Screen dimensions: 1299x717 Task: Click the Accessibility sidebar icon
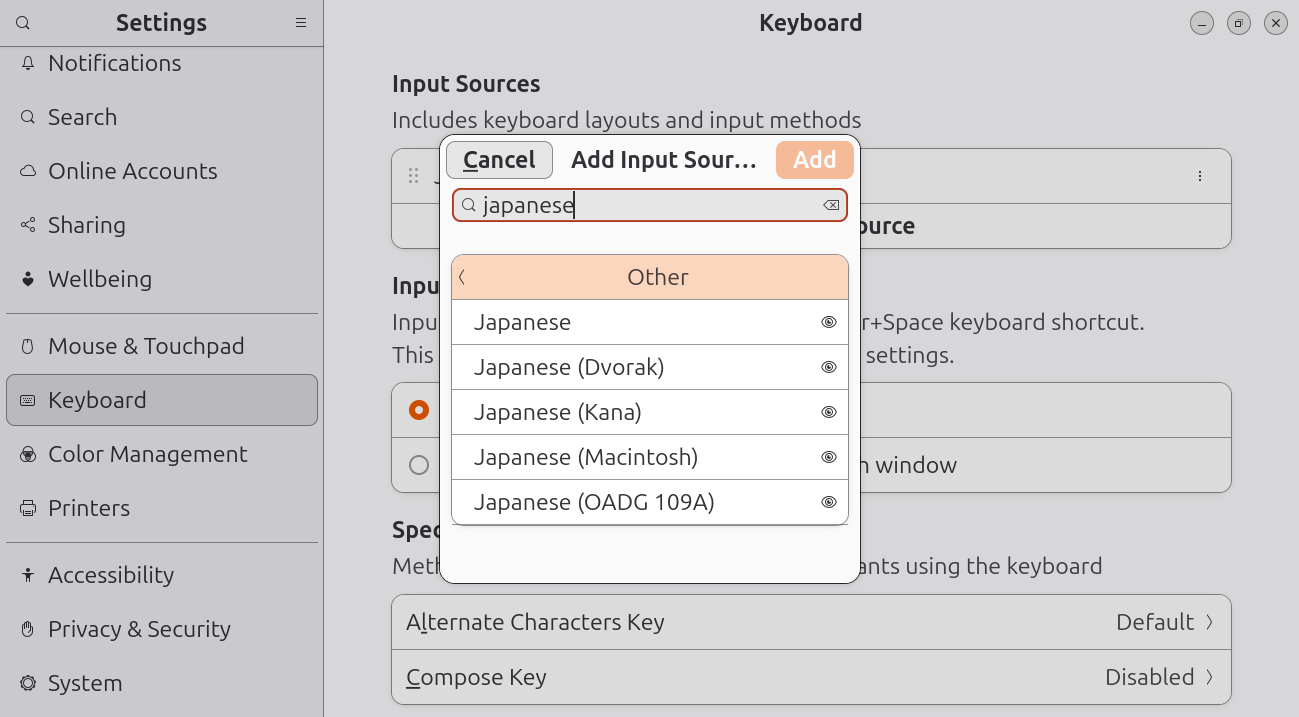click(x=28, y=575)
